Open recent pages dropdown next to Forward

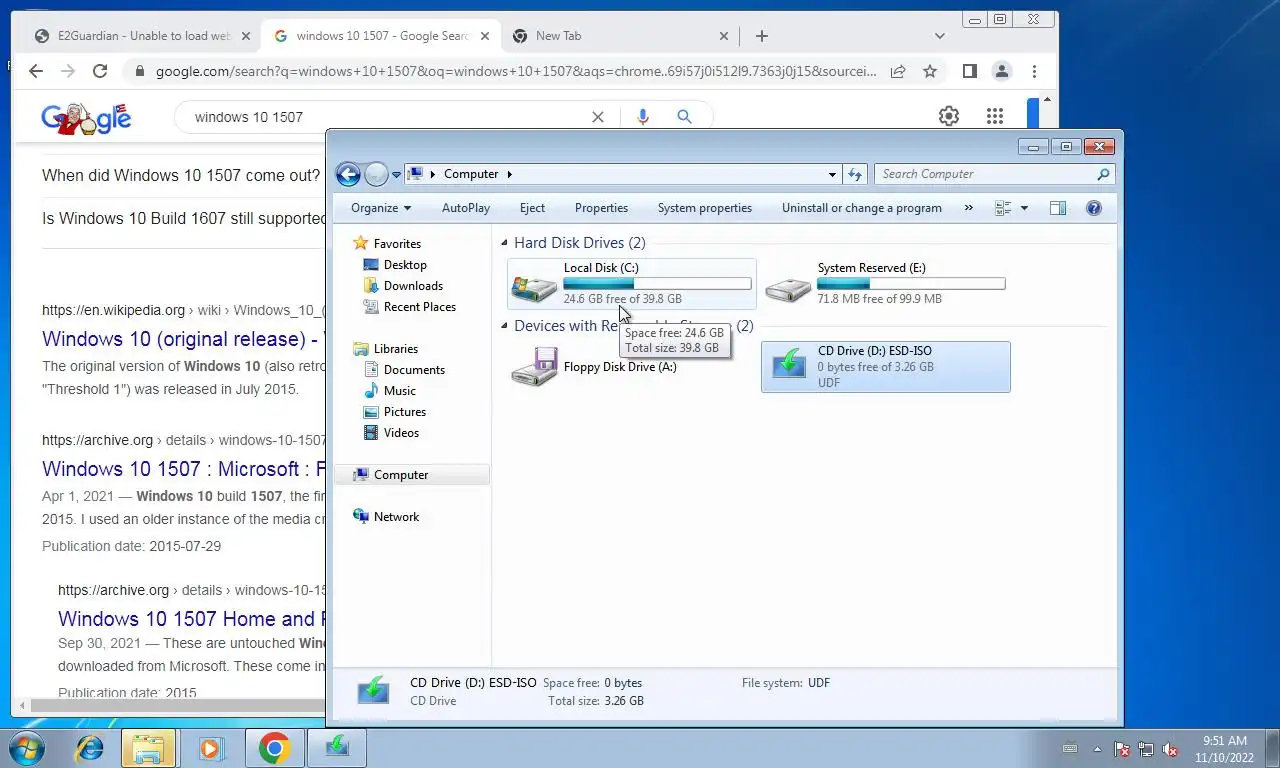[396, 175]
